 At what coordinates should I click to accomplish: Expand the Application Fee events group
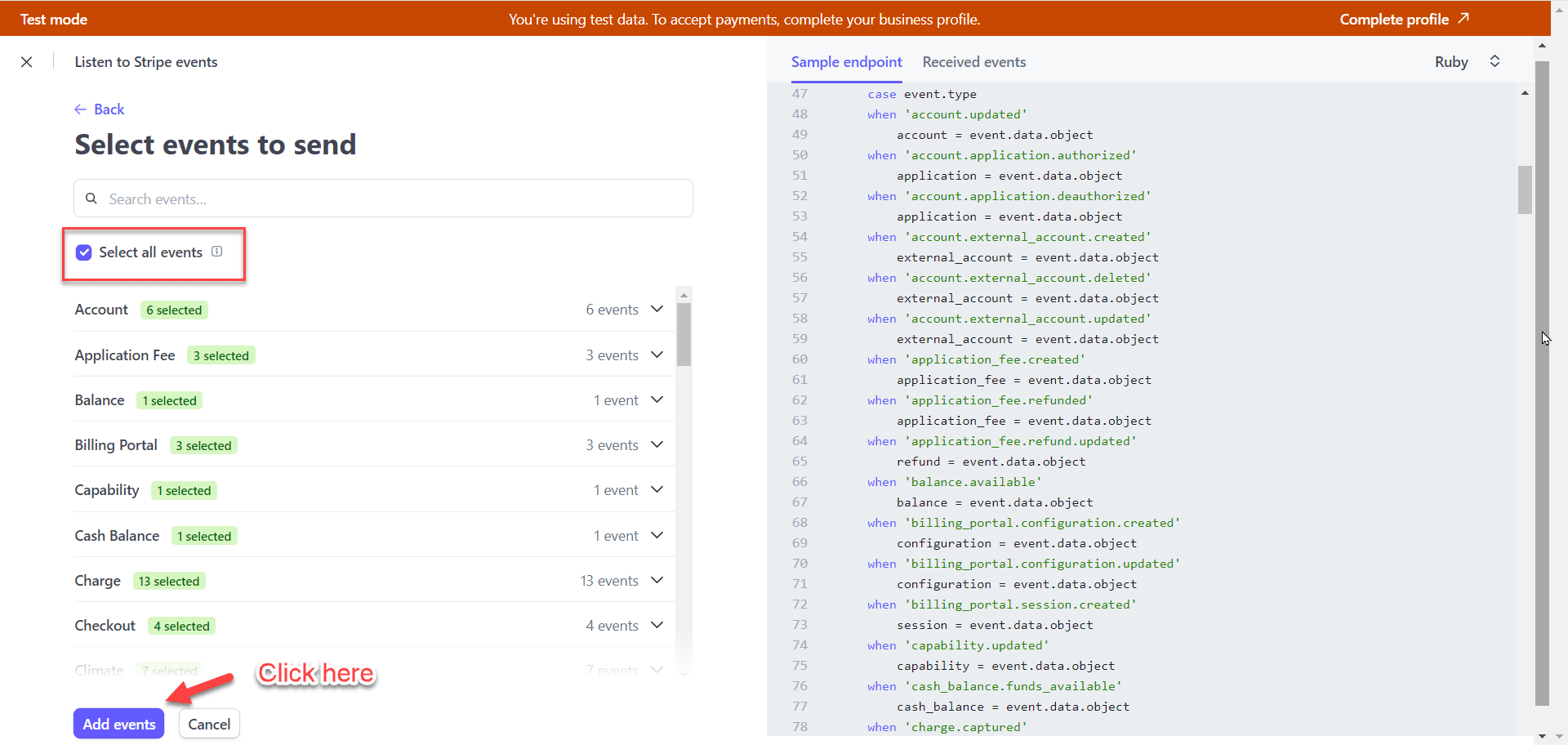pyautogui.click(x=657, y=355)
